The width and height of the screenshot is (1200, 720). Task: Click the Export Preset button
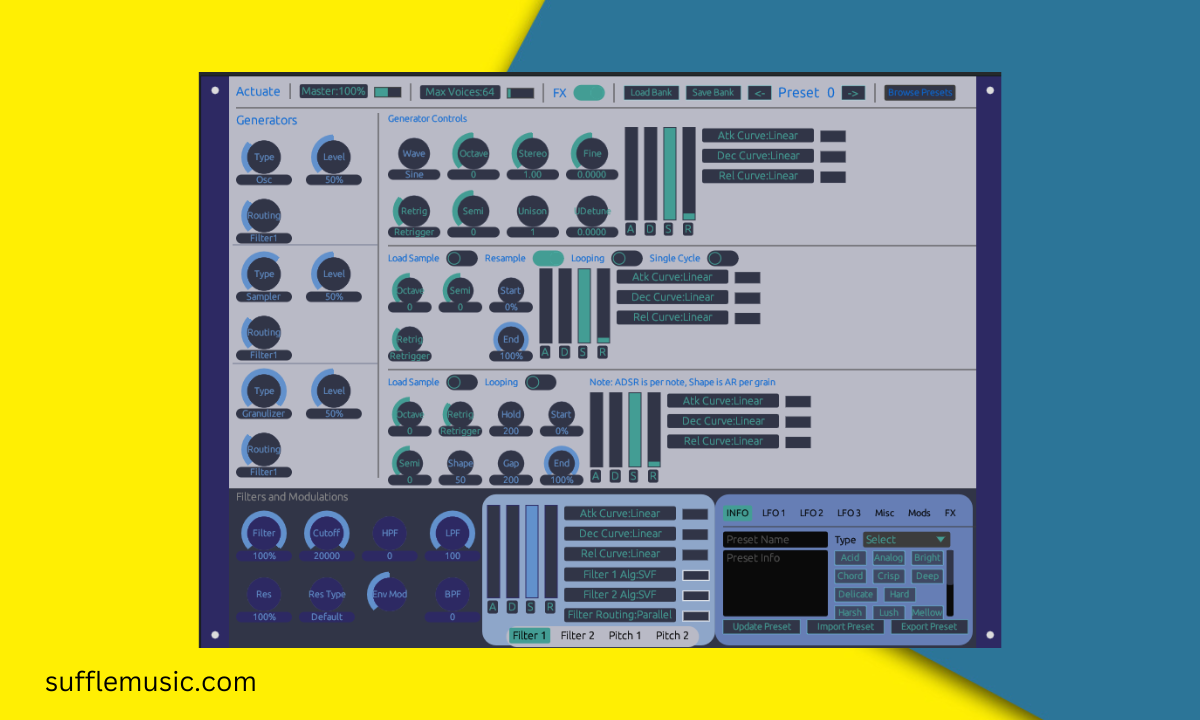click(x=929, y=626)
